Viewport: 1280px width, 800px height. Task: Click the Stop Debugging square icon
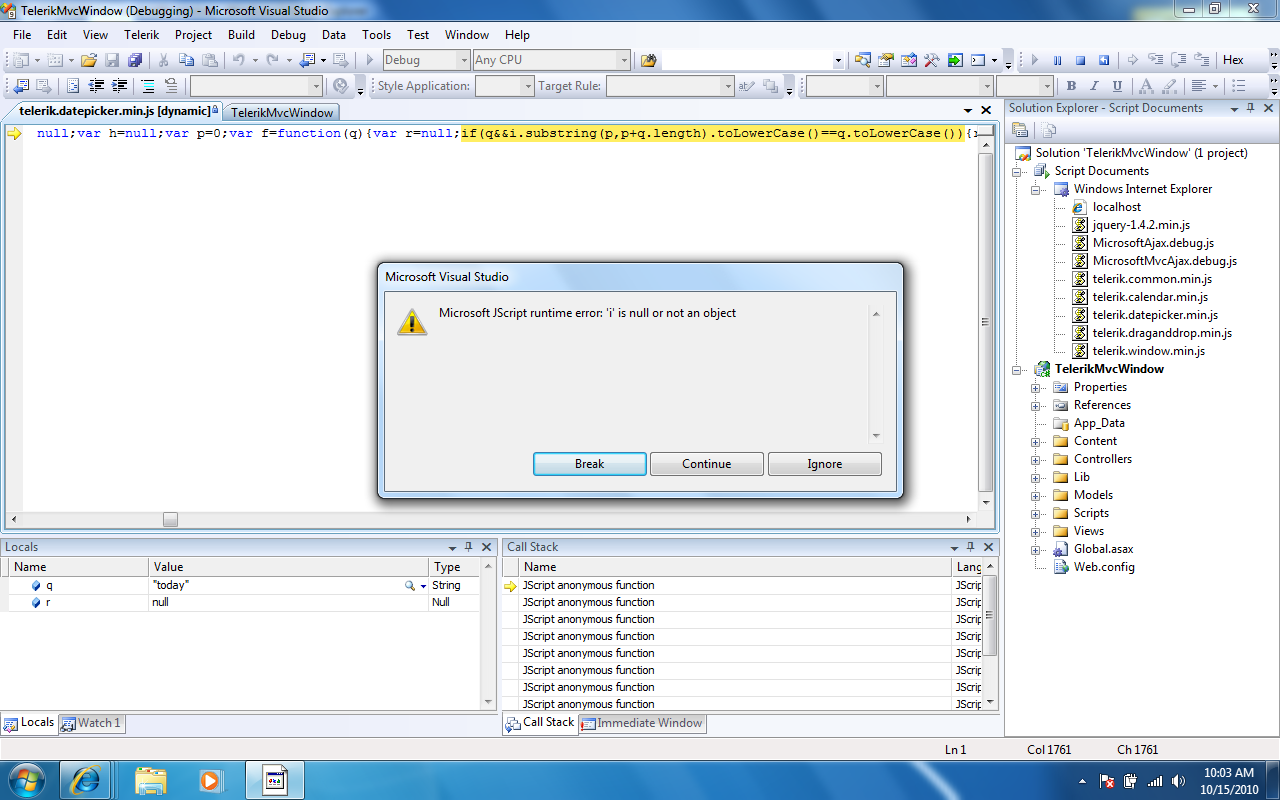coord(1080,60)
